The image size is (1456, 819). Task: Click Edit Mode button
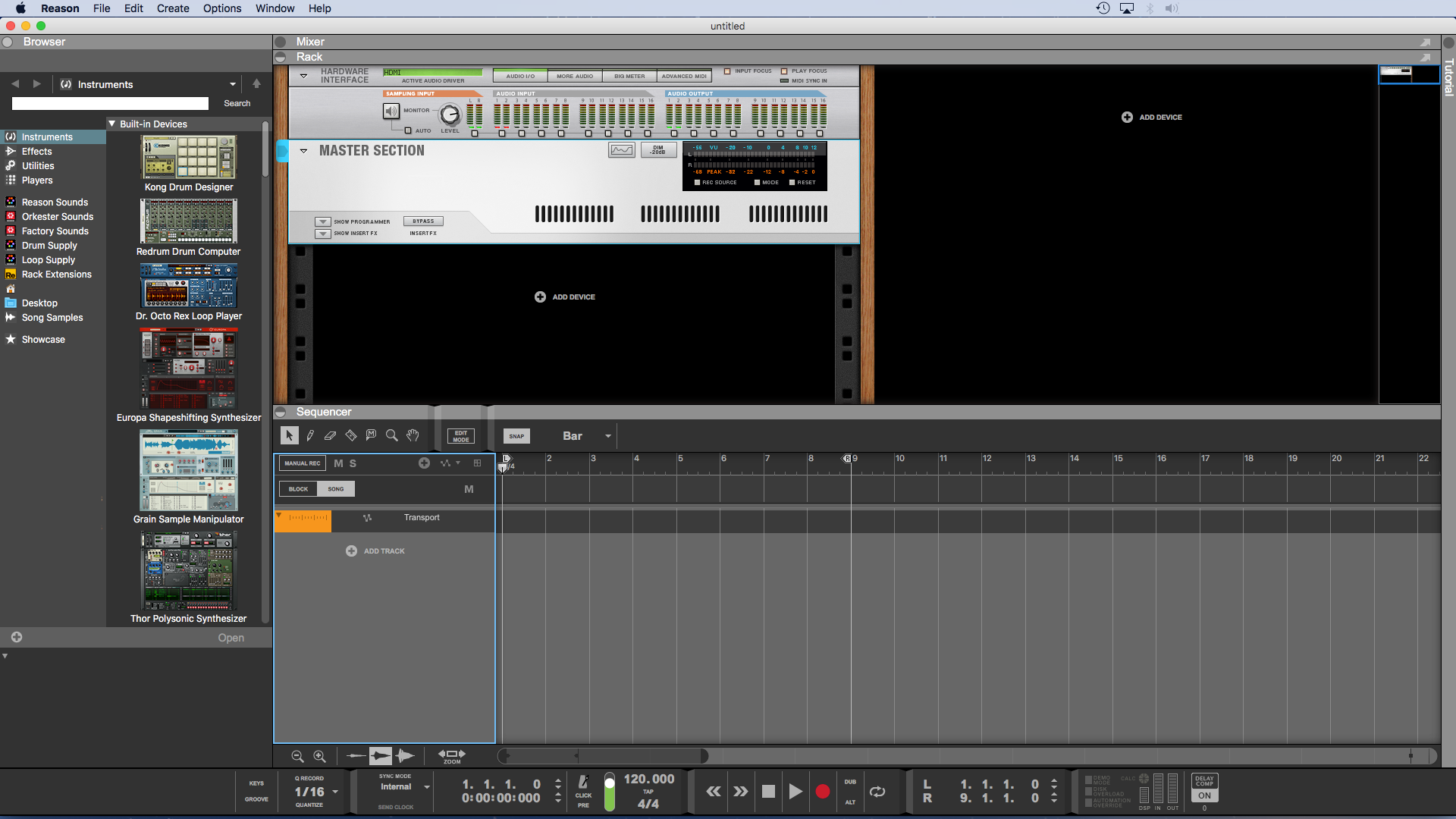click(461, 436)
